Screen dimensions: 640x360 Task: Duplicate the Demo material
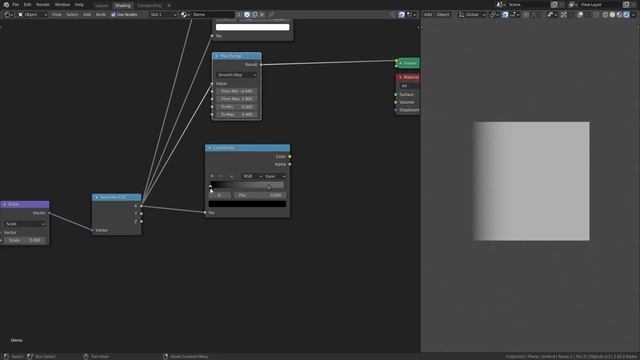coord(255,15)
